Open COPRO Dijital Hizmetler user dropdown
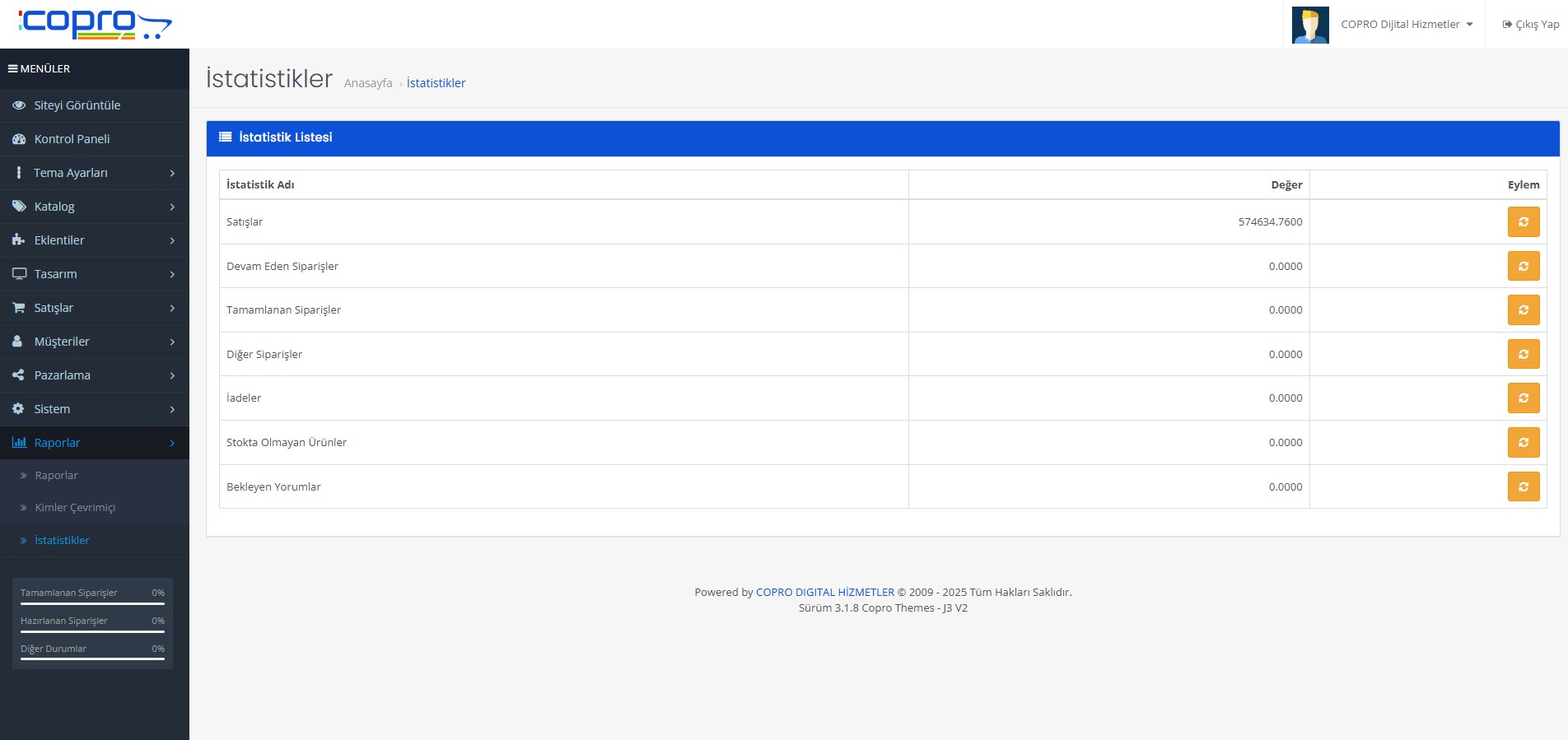 coord(1406,25)
